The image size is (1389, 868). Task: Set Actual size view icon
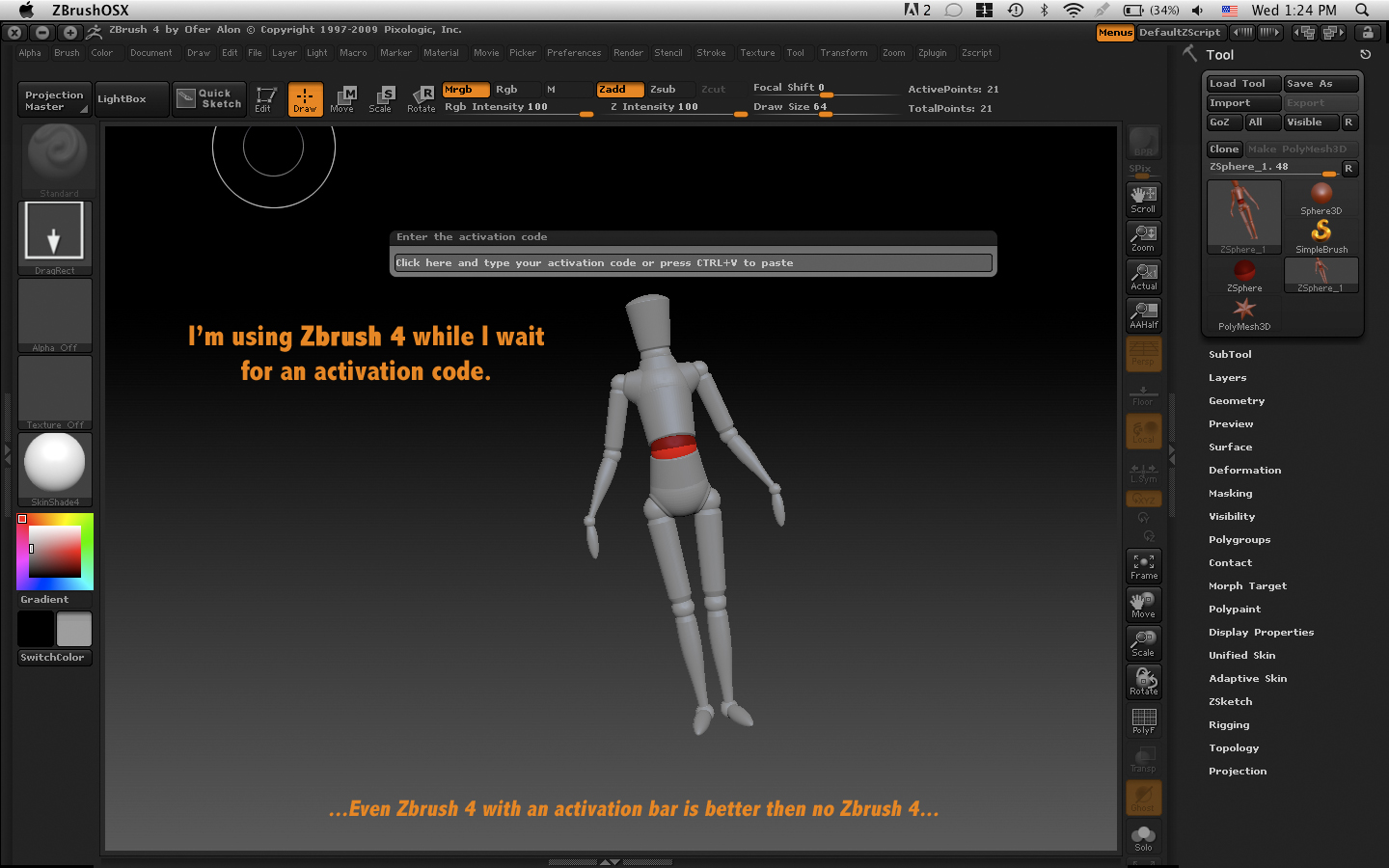[1144, 277]
